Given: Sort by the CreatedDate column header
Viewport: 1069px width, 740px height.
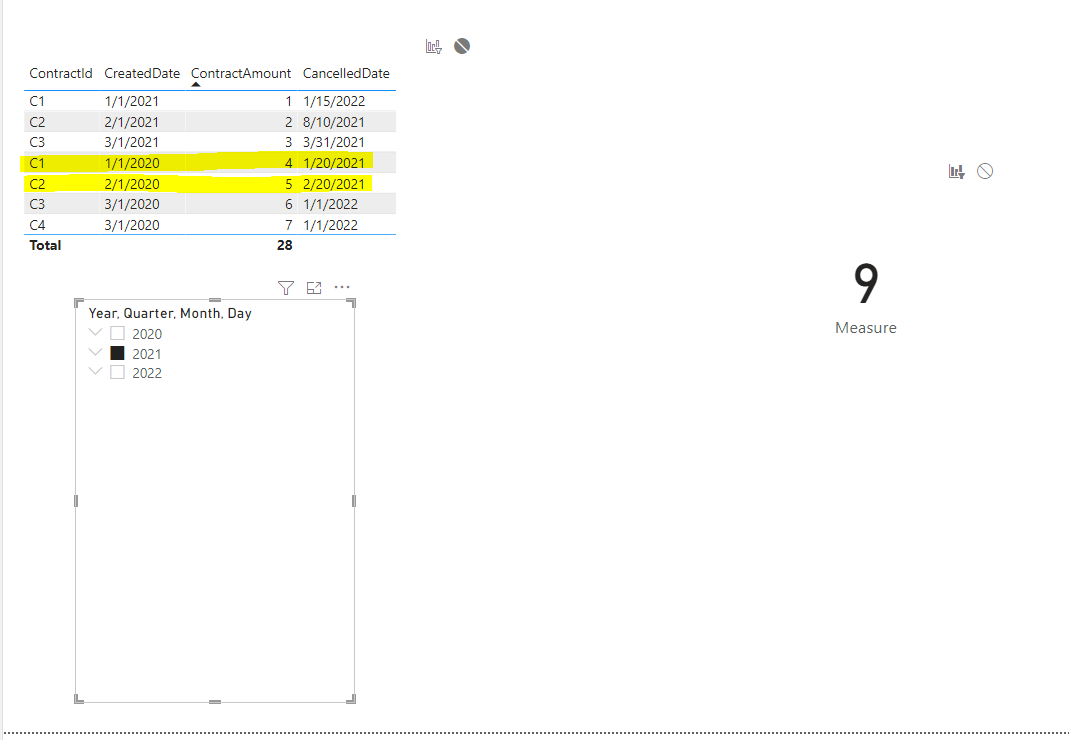Looking at the screenshot, I should point(142,73).
